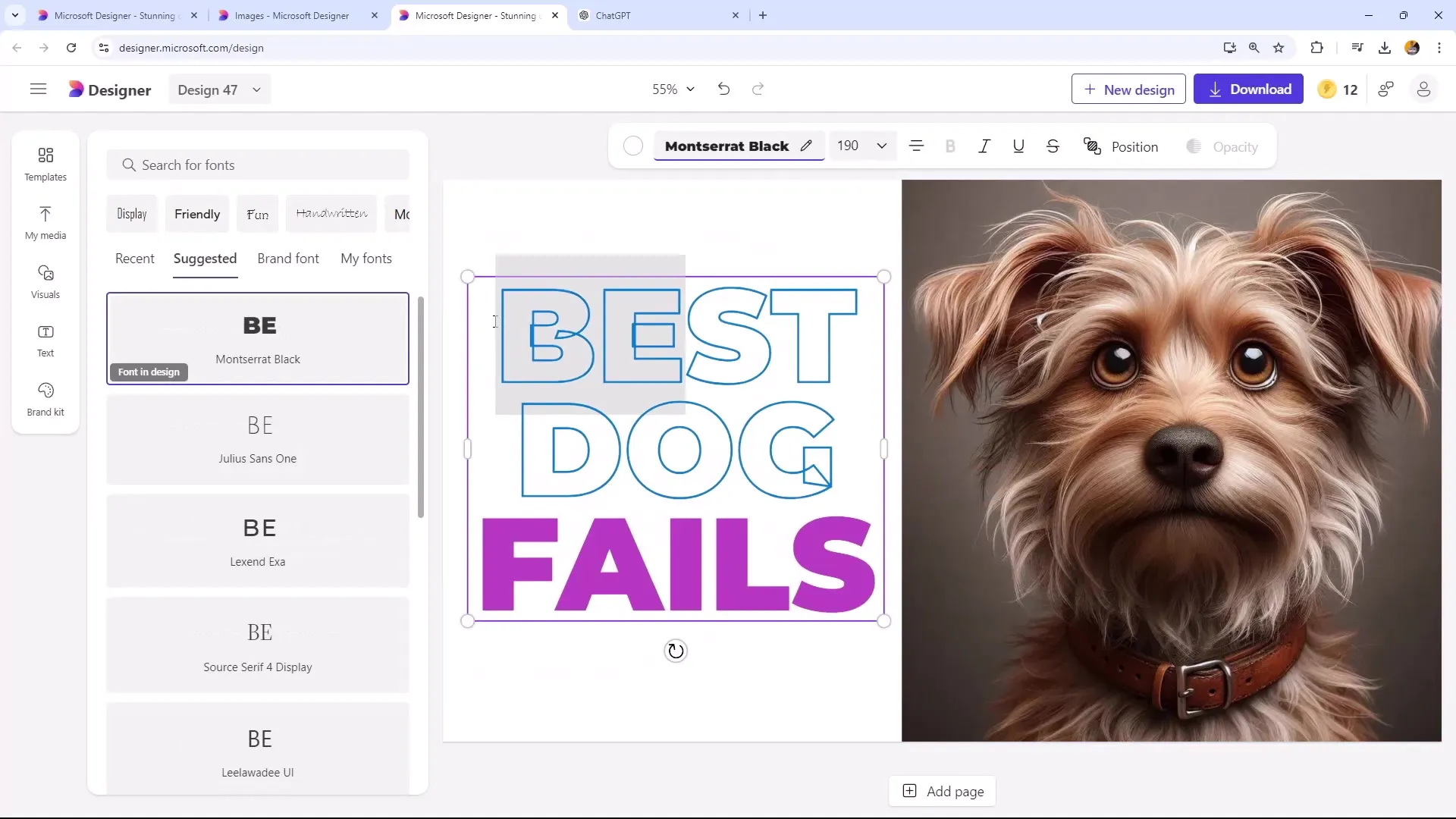Click the Designer logo

[x=110, y=89]
